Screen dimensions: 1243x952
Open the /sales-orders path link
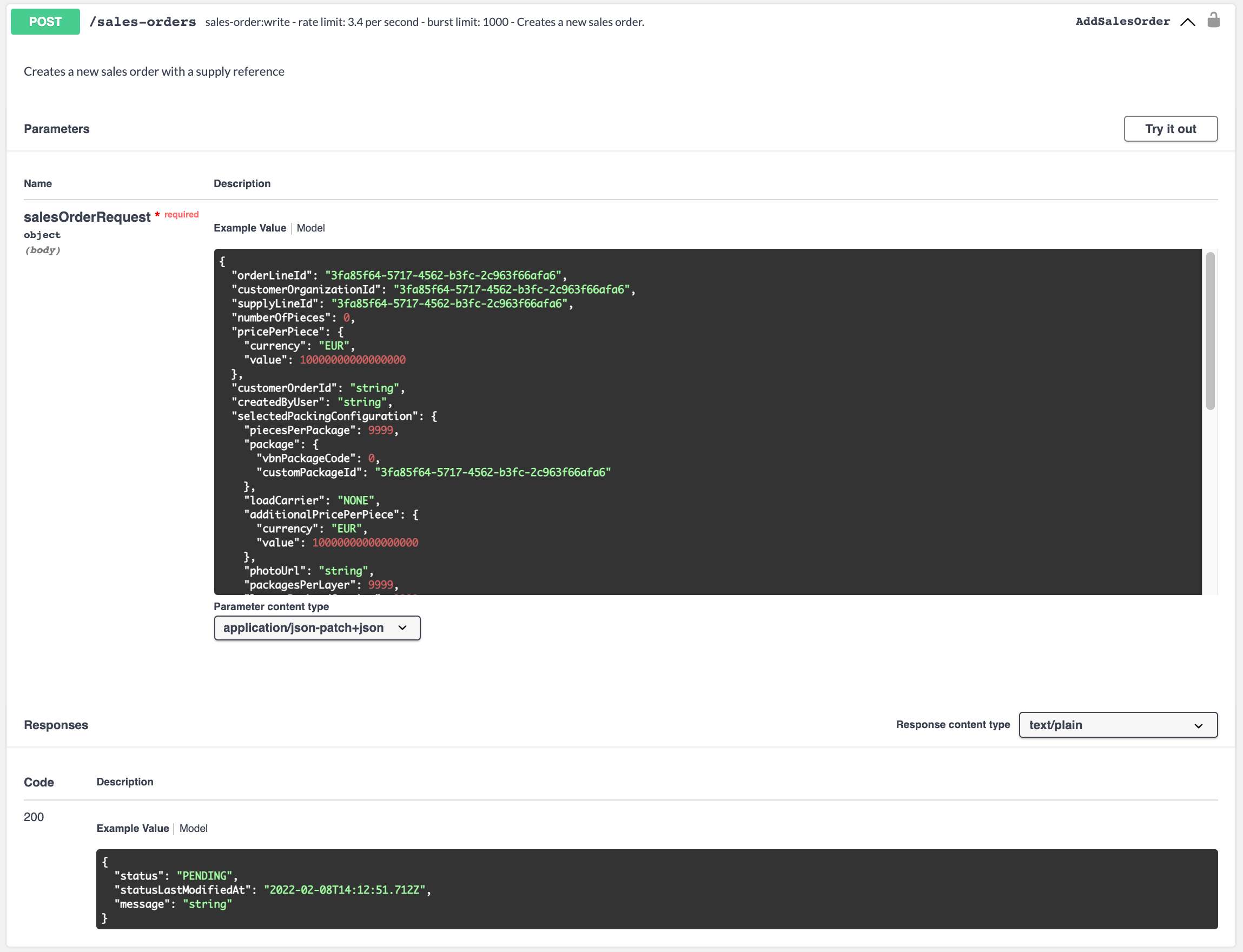(142, 22)
